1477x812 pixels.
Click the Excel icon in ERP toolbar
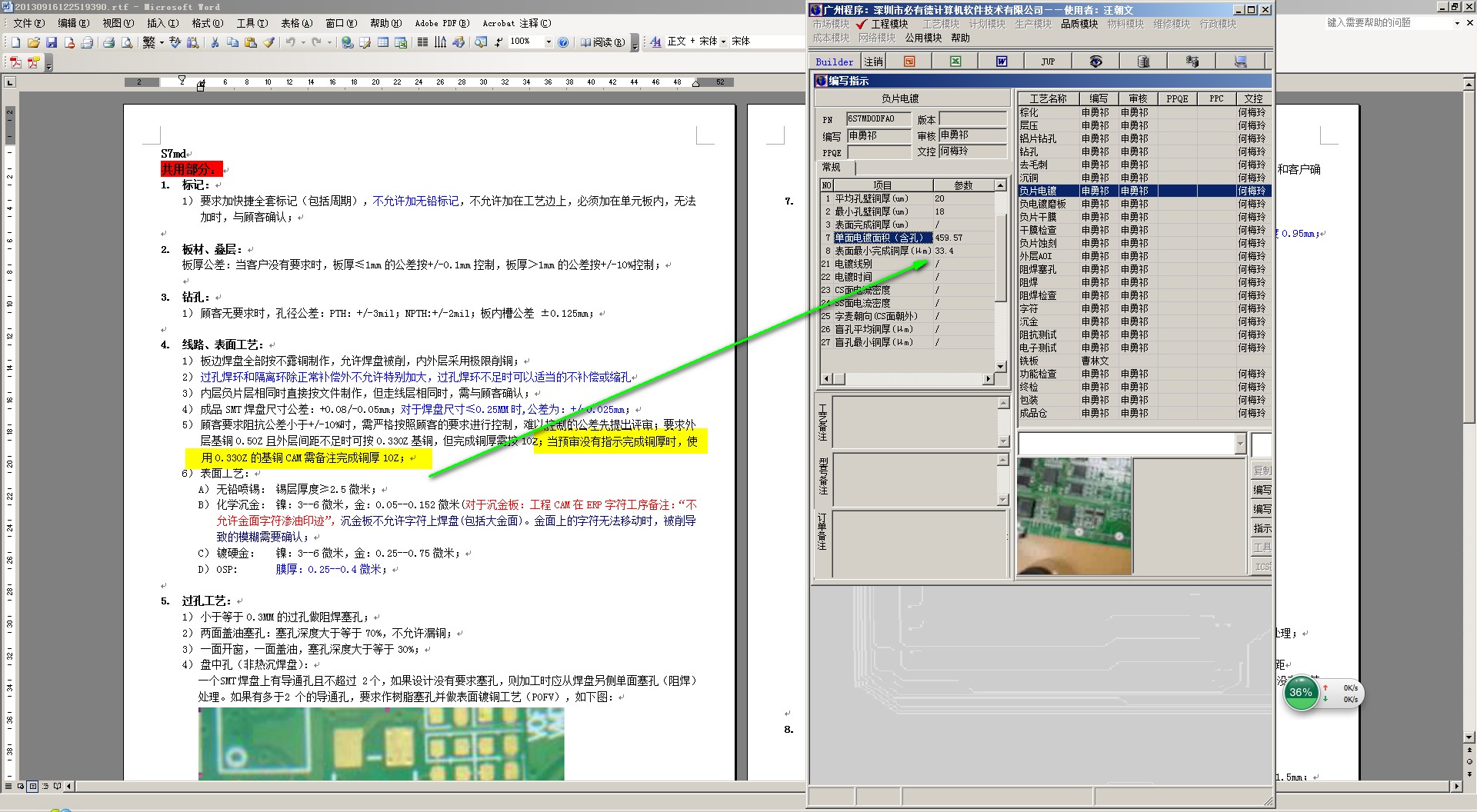tap(955, 62)
